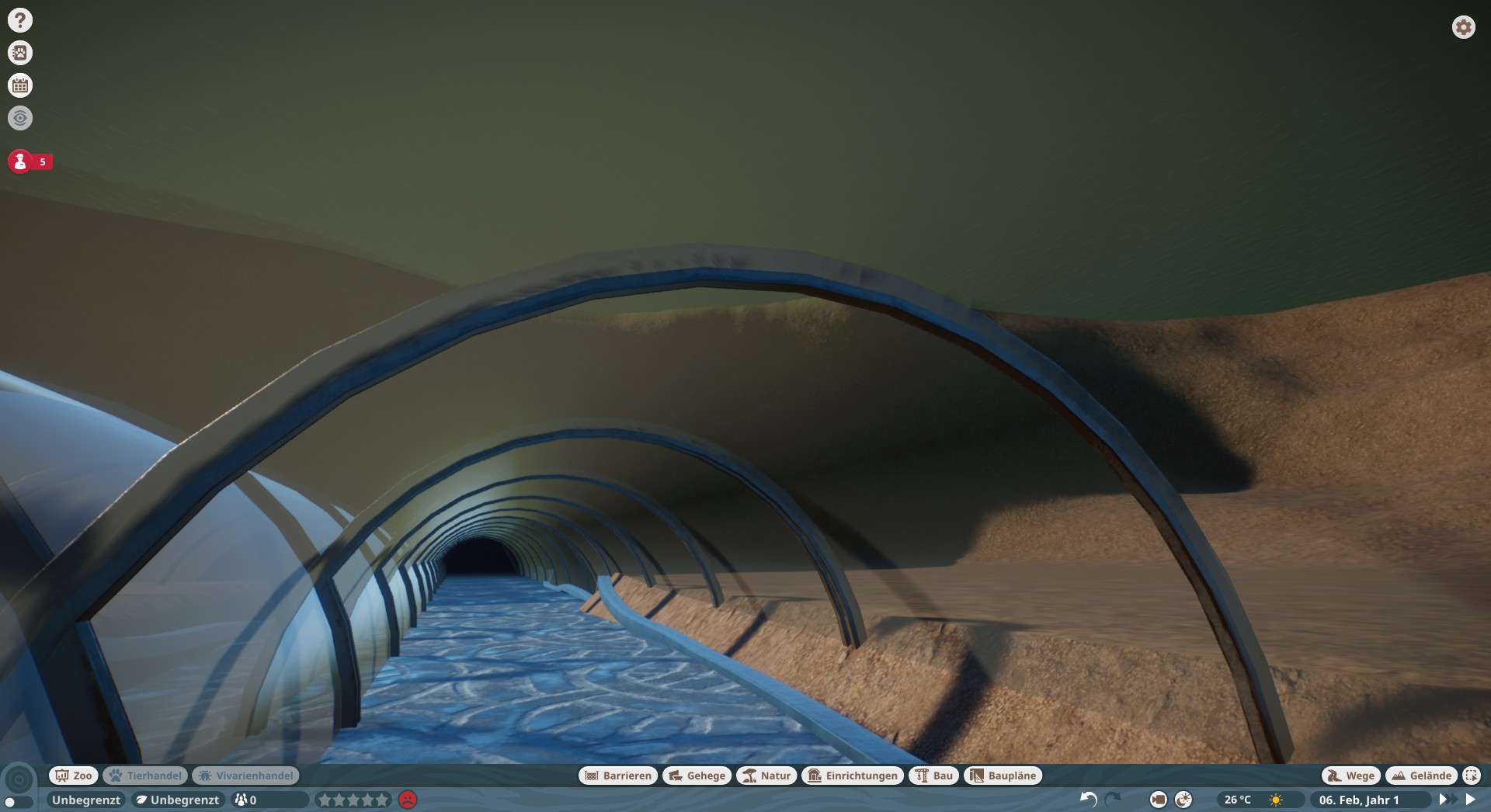Viewport: 1491px width, 812px height.
Task: Toggle the switch in the bottom-left corner
Action: pos(18,803)
